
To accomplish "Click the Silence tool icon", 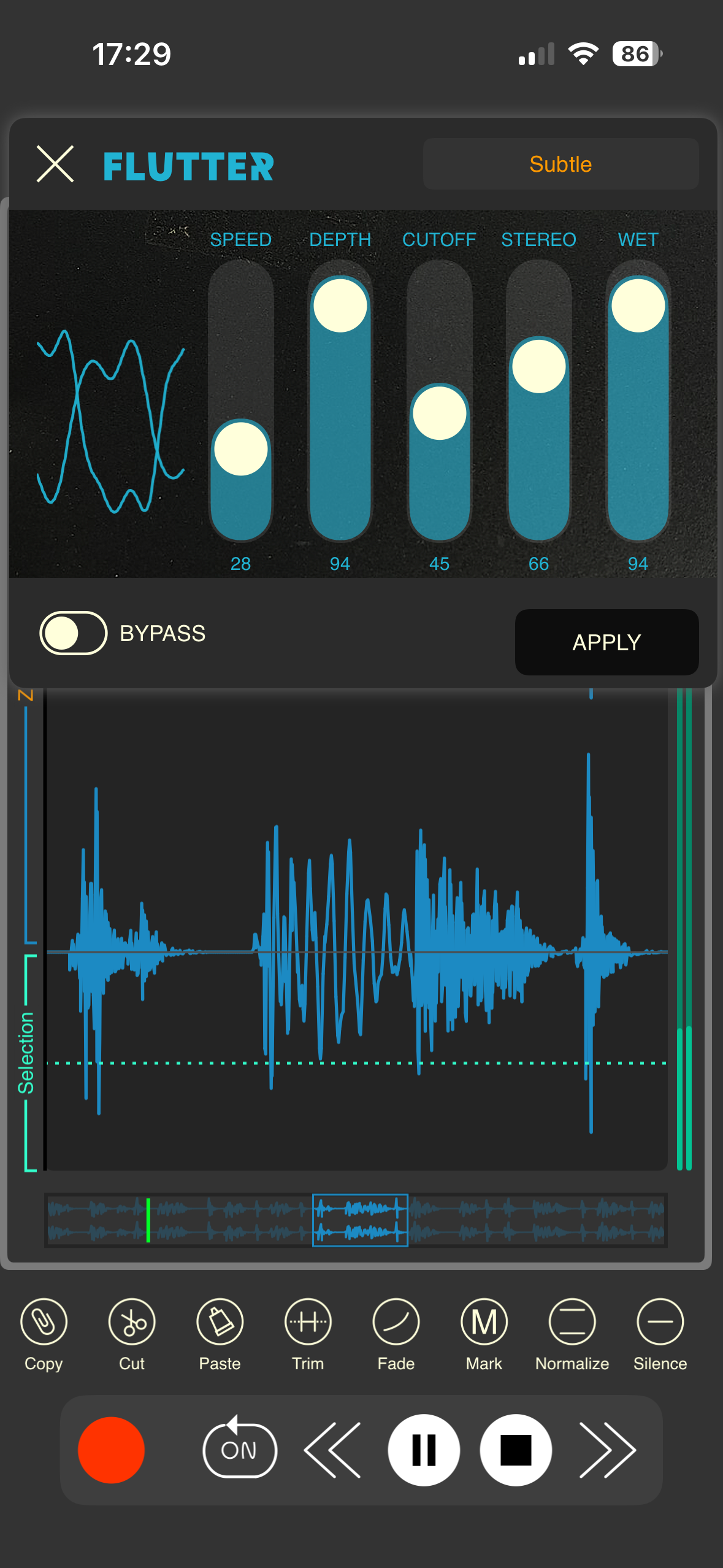I will 660,1321.
